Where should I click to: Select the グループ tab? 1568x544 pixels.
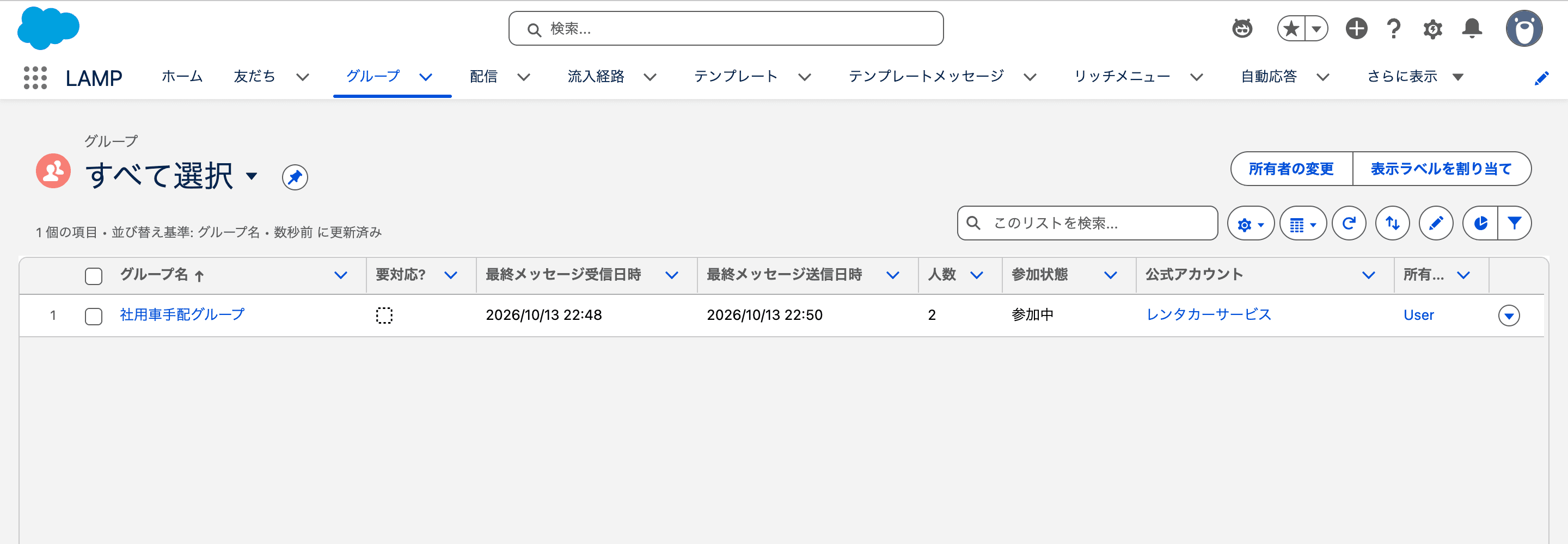tap(373, 77)
